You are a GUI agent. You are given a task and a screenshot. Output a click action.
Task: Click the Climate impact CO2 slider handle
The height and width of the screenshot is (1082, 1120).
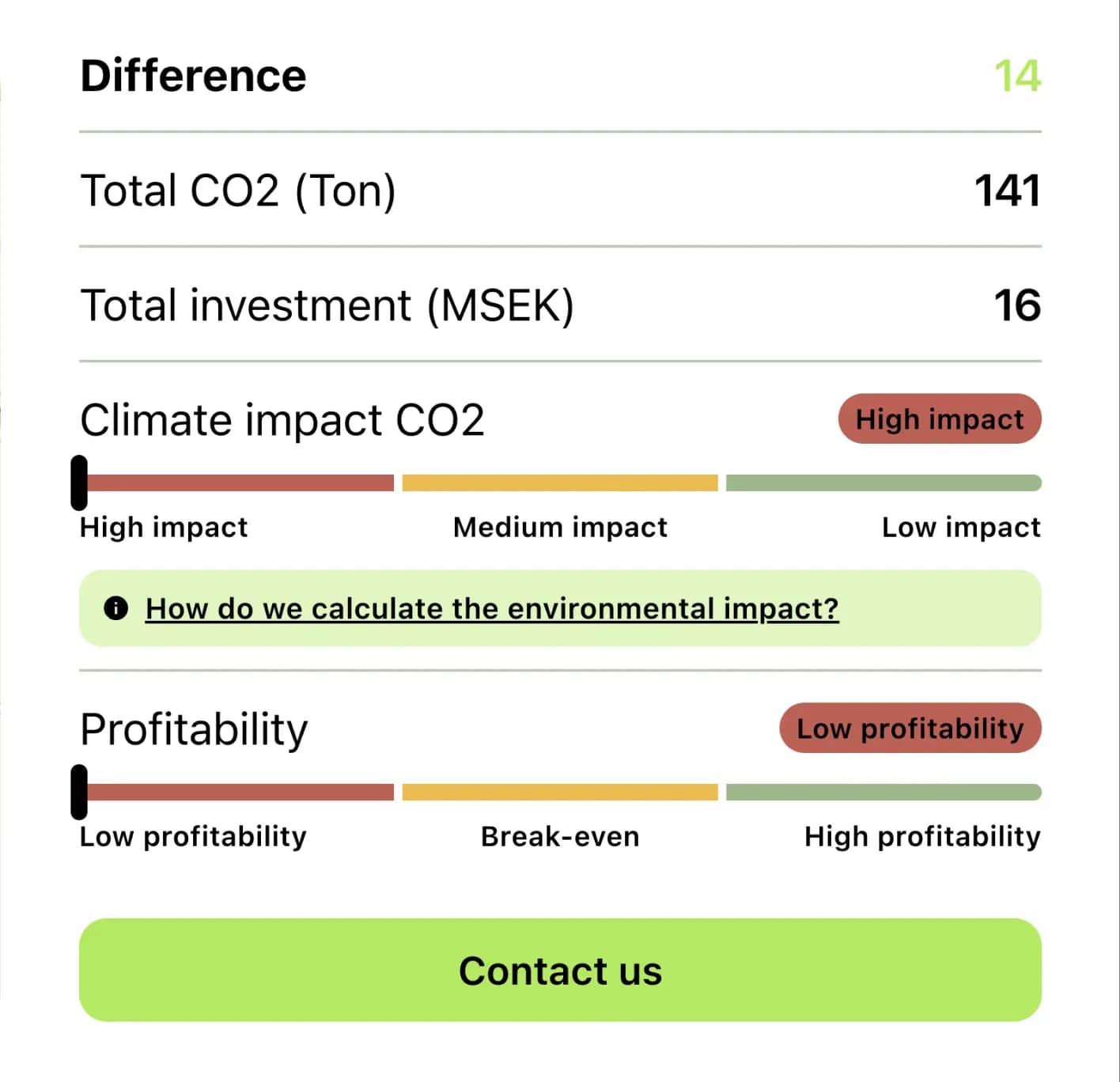coord(79,482)
